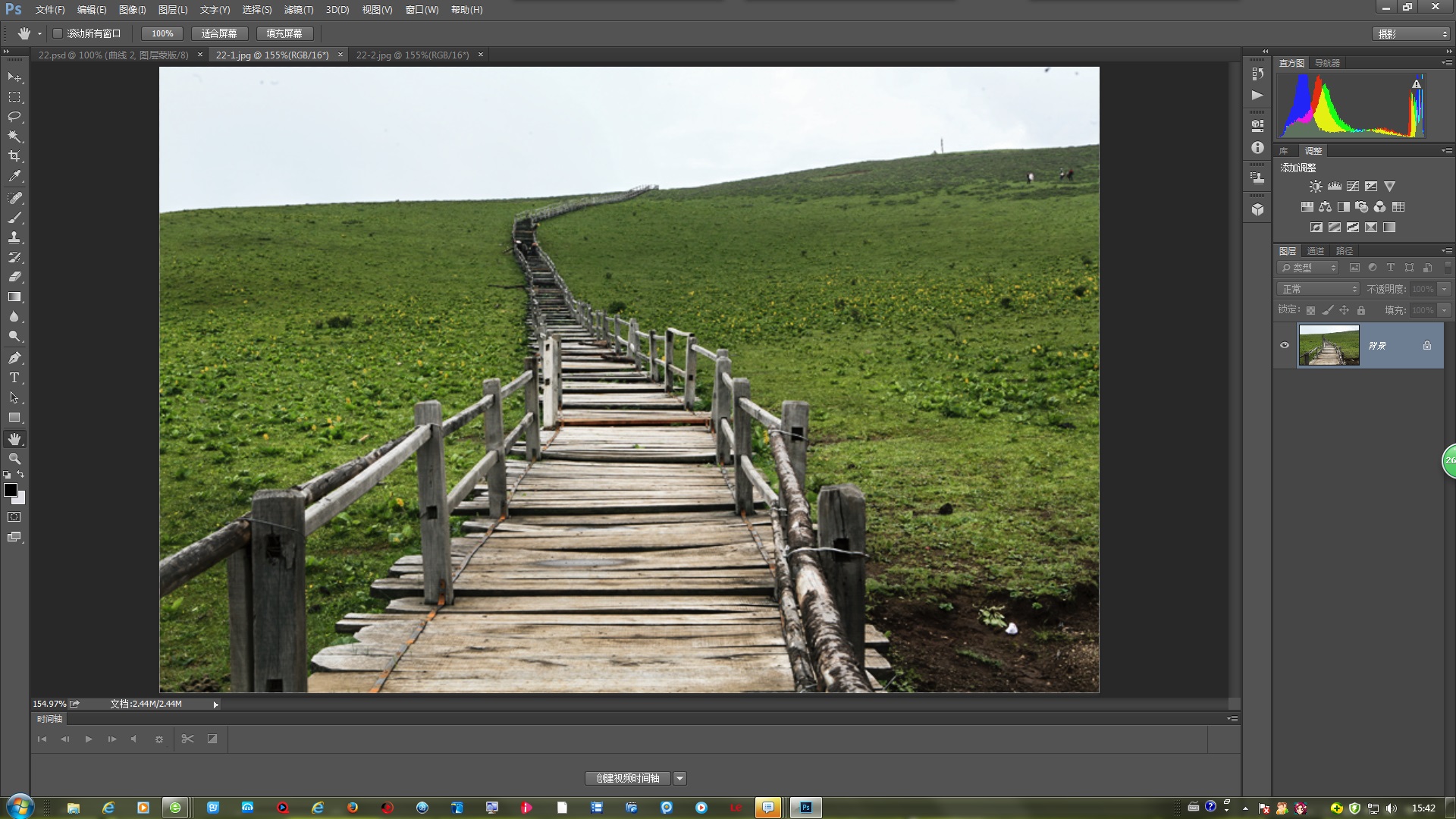Image resolution: width=1456 pixels, height=819 pixels.
Task: Open the Histogram panel flyout menu
Action: coord(1446,63)
